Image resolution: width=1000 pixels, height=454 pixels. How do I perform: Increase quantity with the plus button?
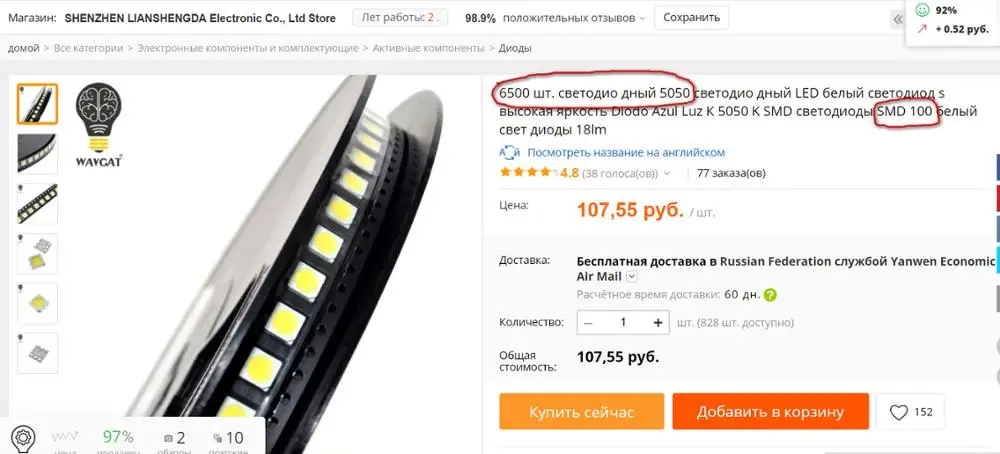click(x=658, y=323)
